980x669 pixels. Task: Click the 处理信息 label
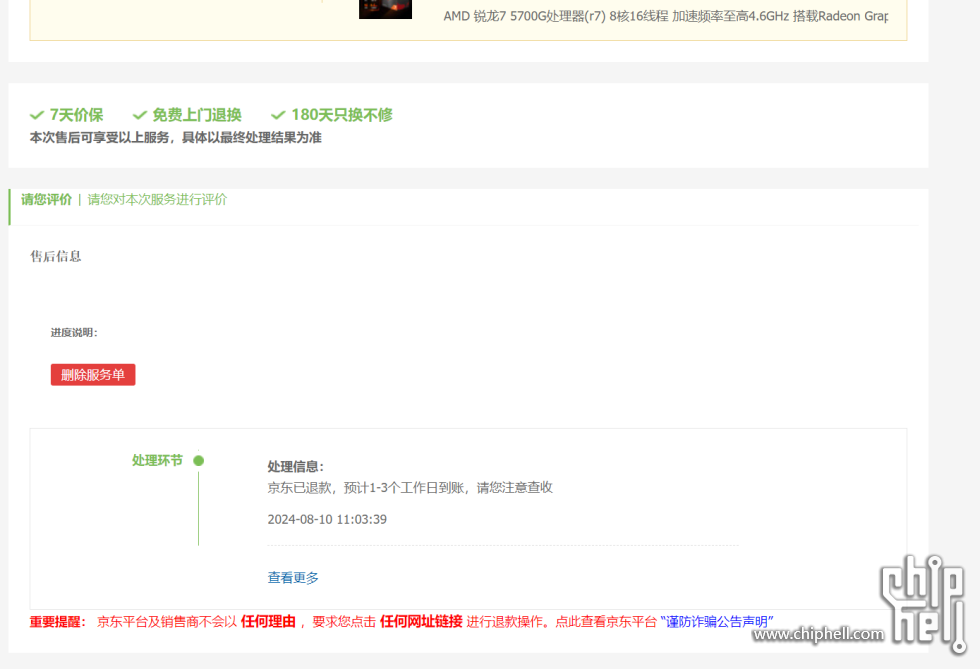point(296,466)
